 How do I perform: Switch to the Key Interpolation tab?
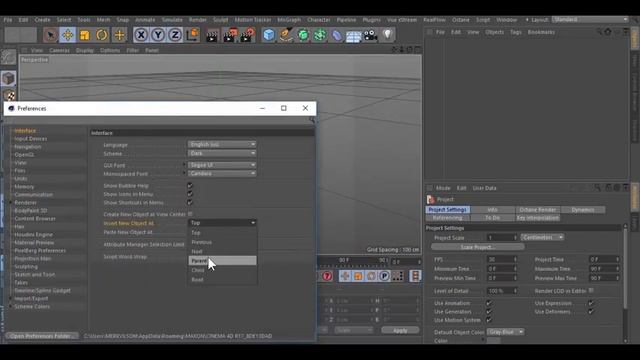pyautogui.click(x=538, y=218)
